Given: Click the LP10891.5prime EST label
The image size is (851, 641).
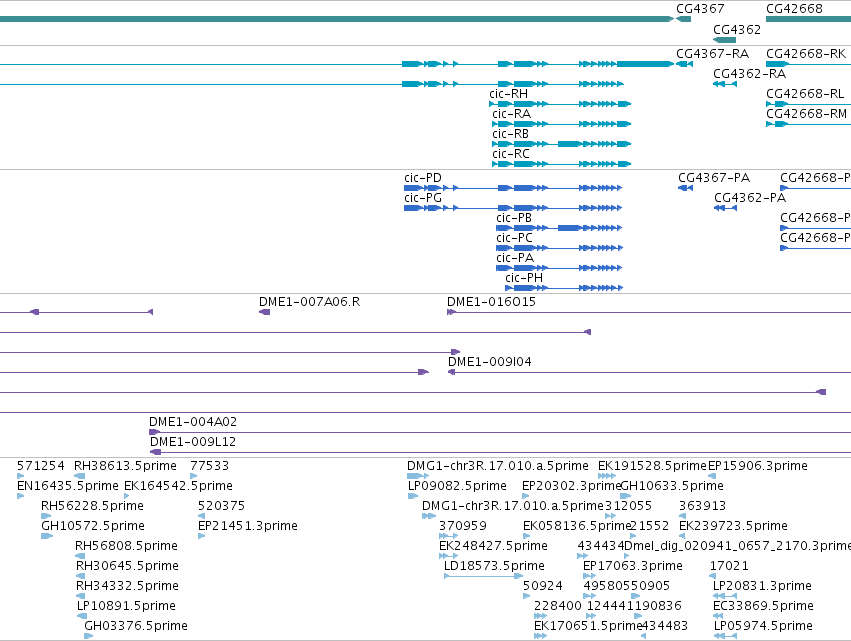Looking at the screenshot, I should [x=126, y=606].
